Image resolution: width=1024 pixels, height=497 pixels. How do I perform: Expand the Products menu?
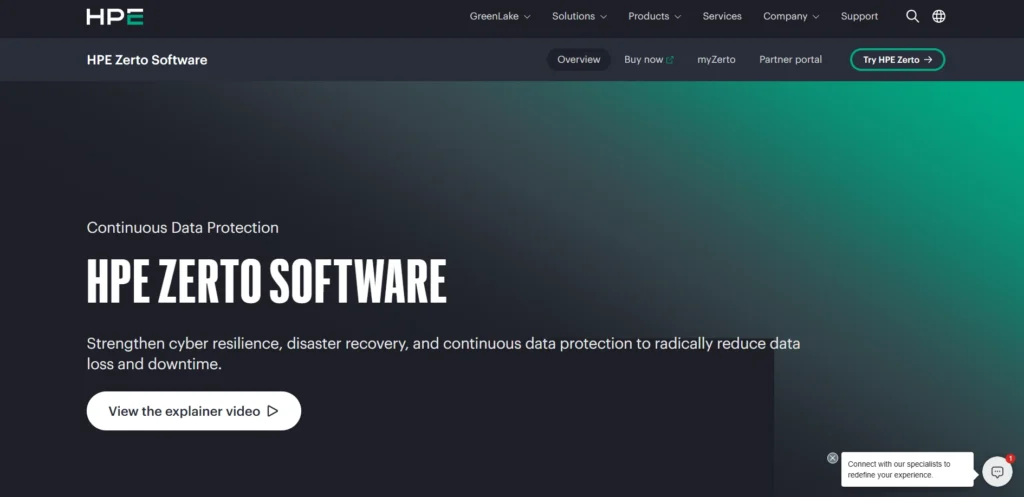pyautogui.click(x=654, y=16)
